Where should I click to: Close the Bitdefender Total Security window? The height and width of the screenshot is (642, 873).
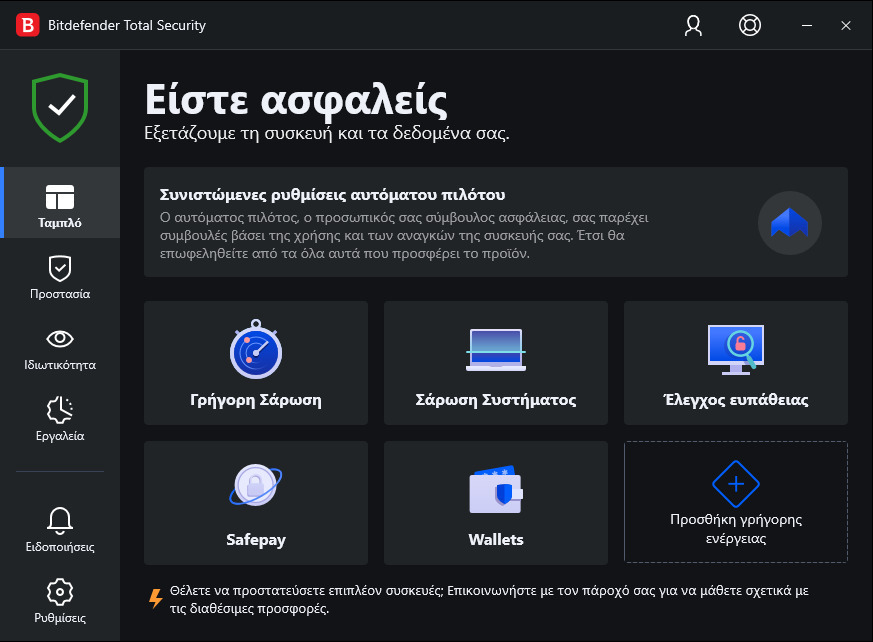click(x=846, y=26)
